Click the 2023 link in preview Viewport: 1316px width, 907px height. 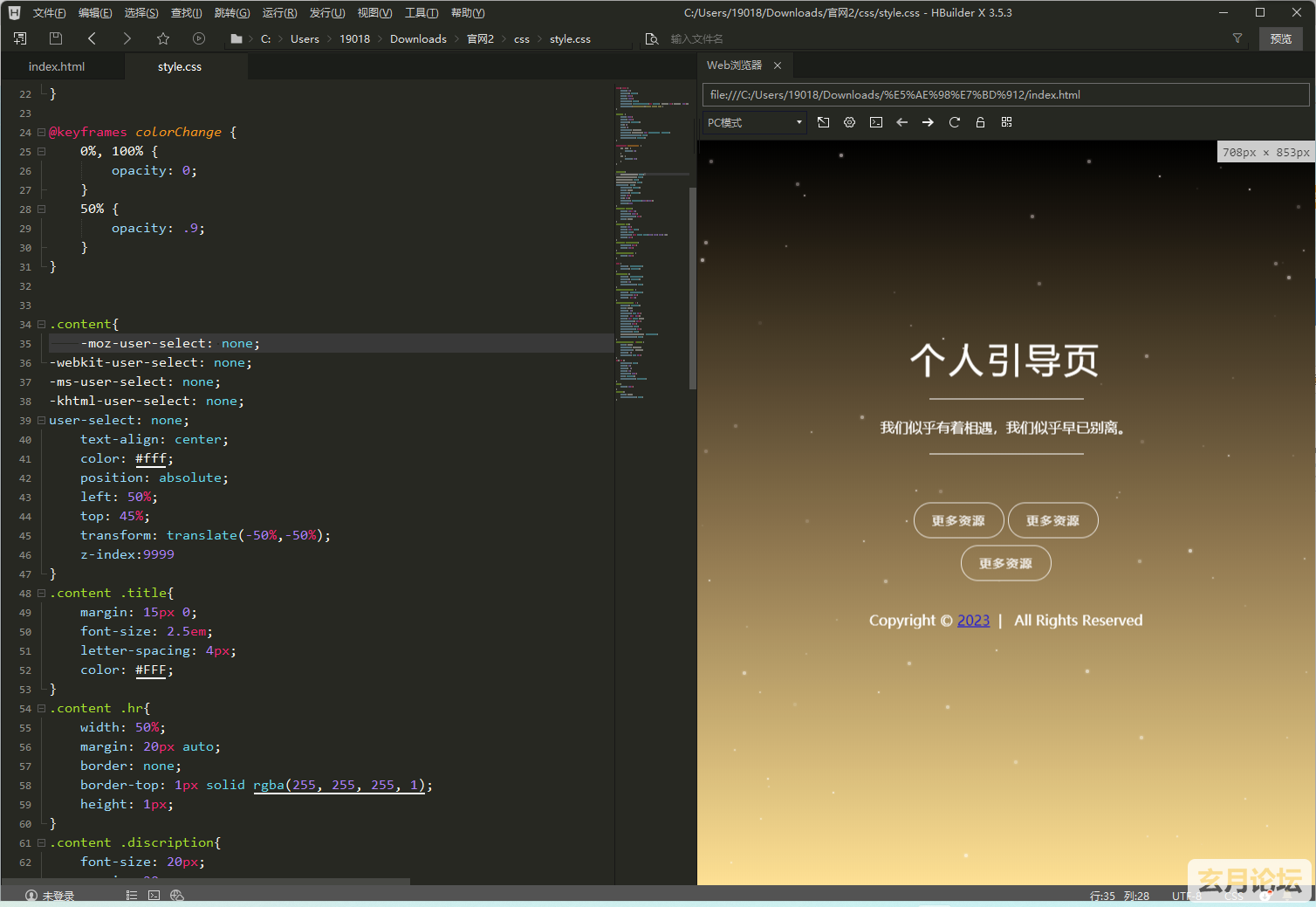[x=973, y=621]
